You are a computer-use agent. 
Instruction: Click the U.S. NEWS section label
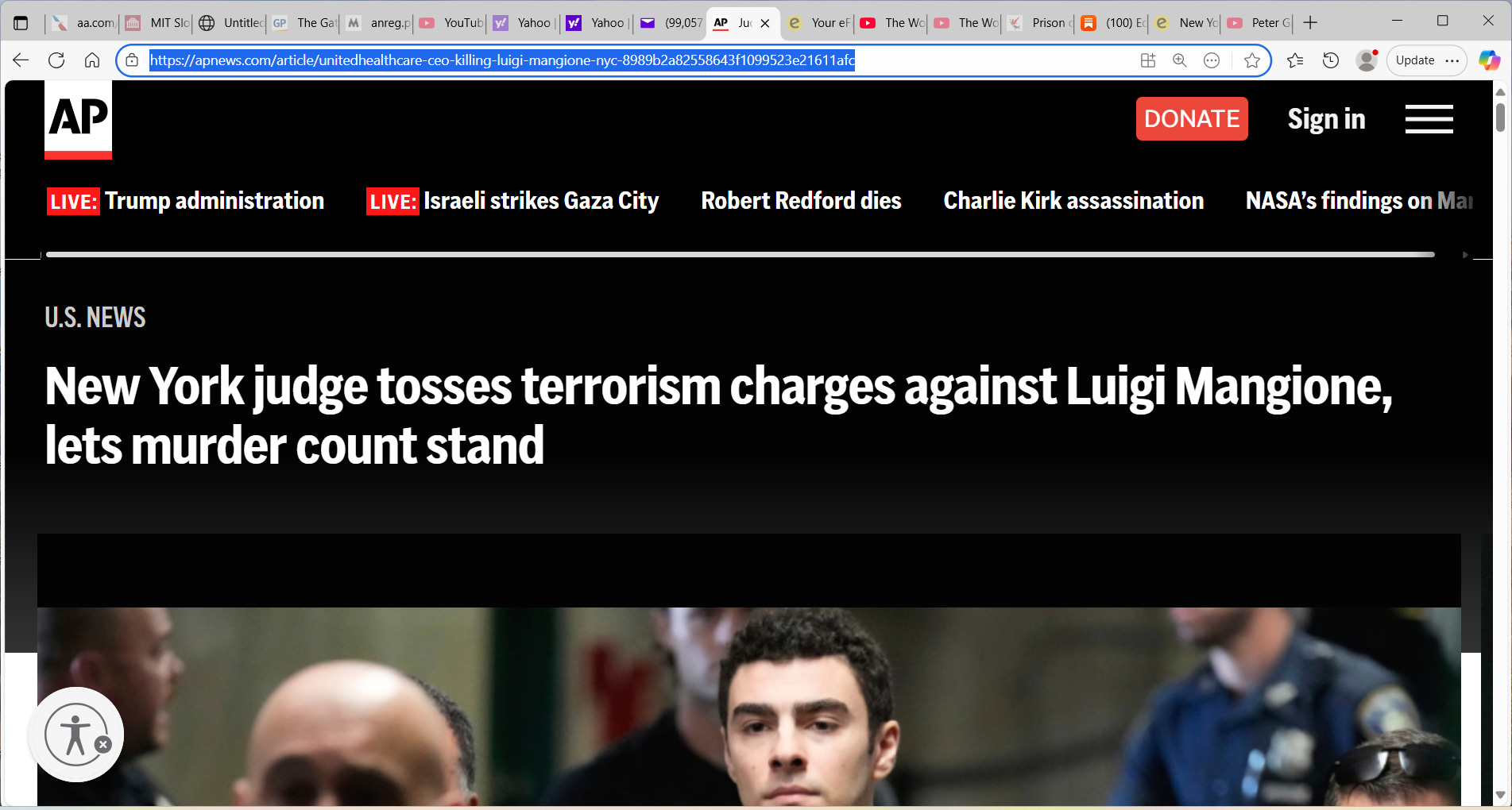click(x=95, y=318)
